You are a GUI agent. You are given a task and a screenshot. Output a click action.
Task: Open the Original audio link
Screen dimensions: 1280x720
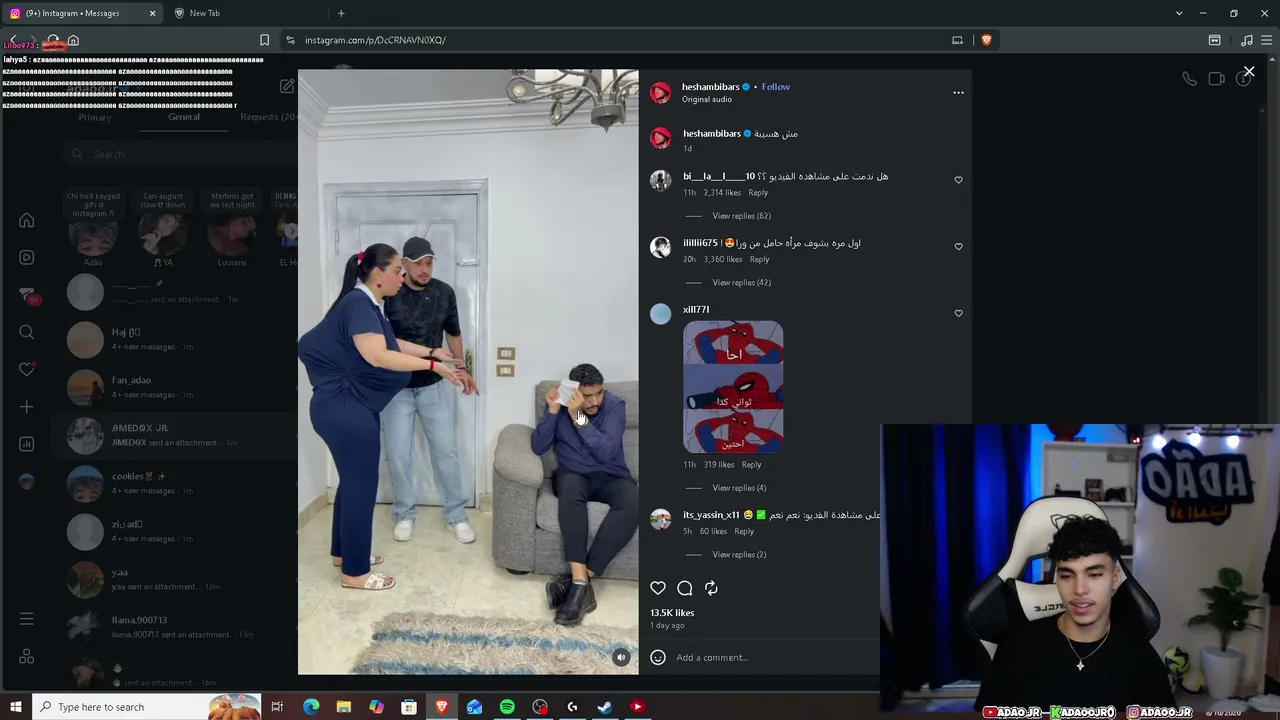click(x=707, y=99)
